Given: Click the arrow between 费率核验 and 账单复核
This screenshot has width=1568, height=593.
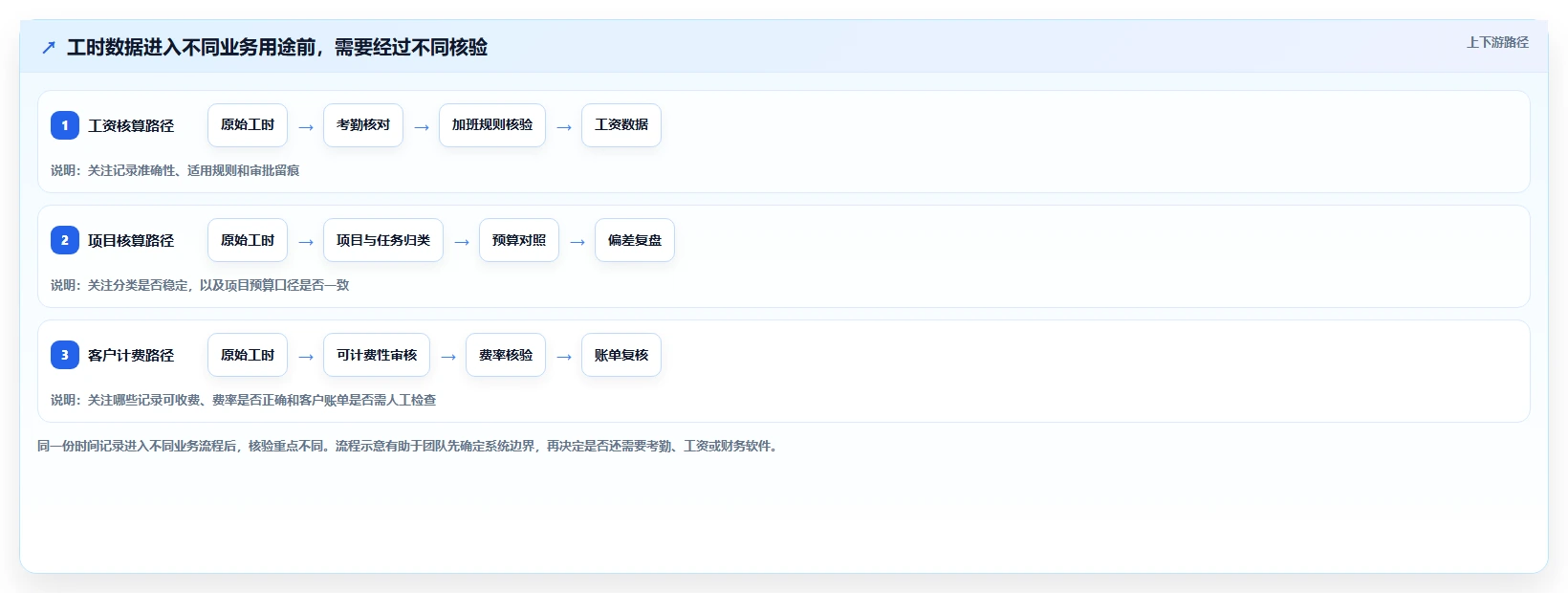Looking at the screenshot, I should 564,356.
